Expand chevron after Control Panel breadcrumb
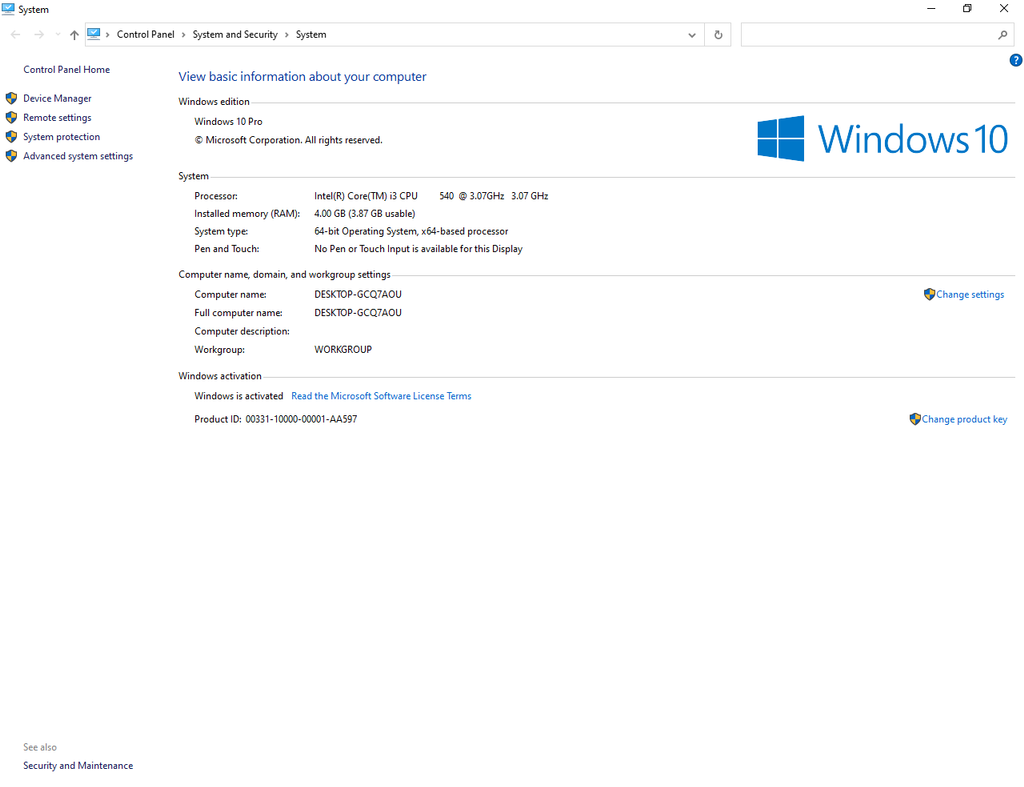Viewport: 1024px width, 787px height. point(184,35)
